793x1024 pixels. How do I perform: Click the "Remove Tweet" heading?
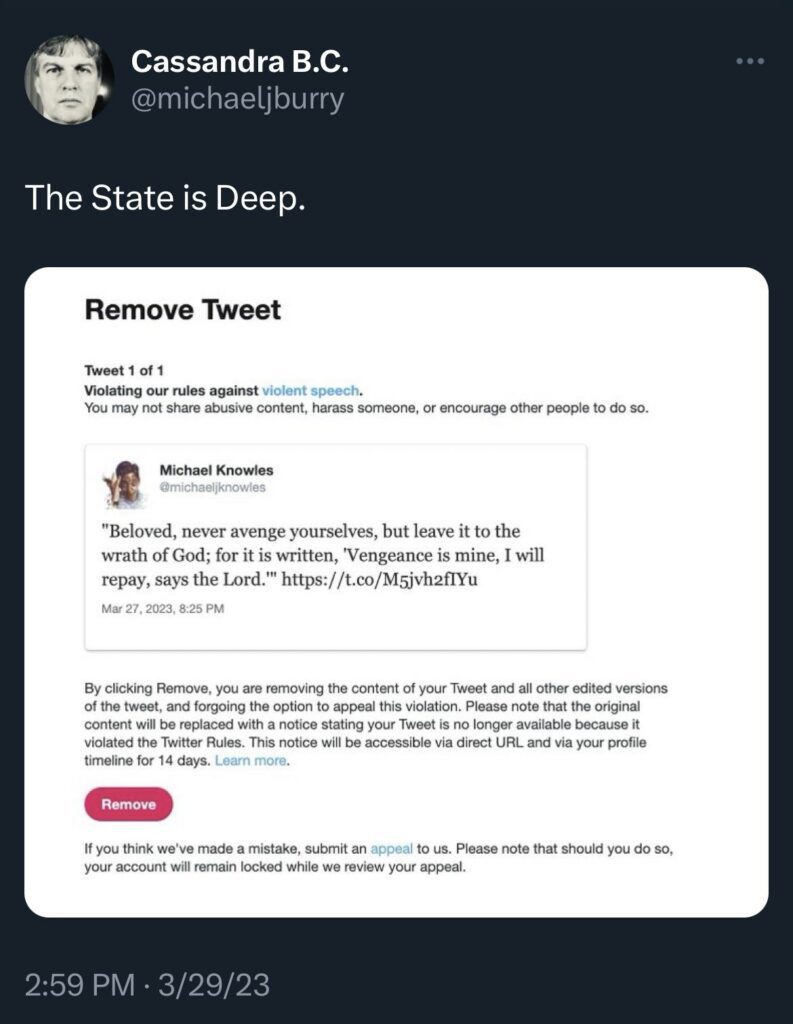coord(183,310)
